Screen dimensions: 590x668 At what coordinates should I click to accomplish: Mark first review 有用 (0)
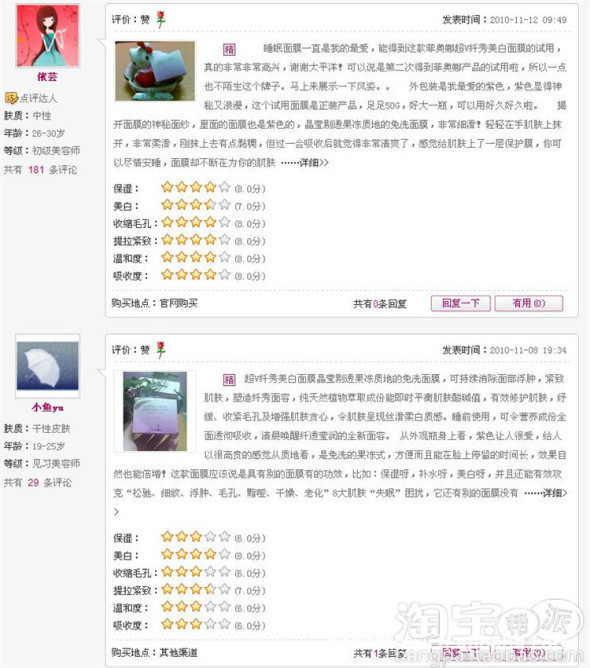pos(528,303)
